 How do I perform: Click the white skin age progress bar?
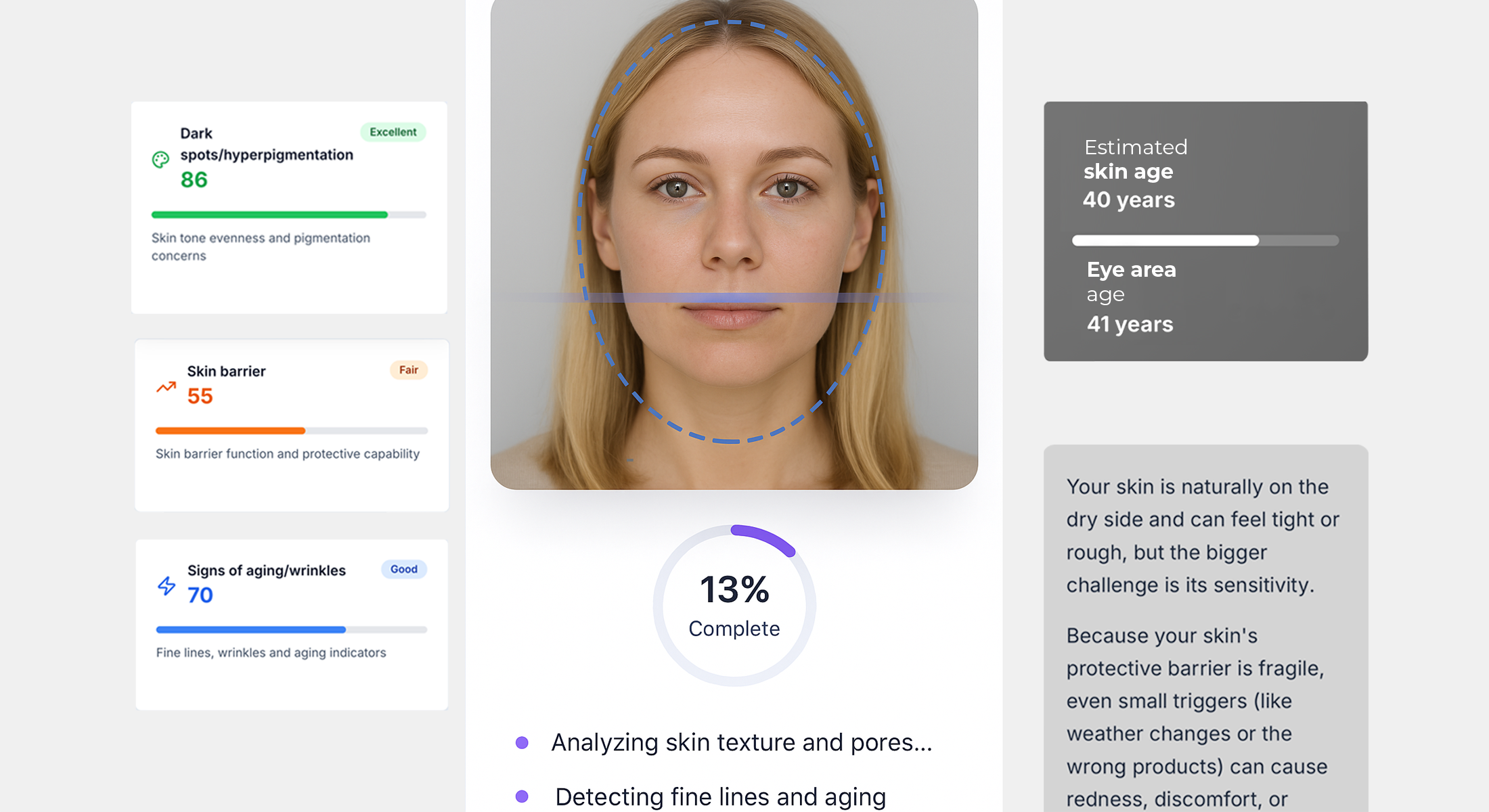pyautogui.click(x=1165, y=241)
